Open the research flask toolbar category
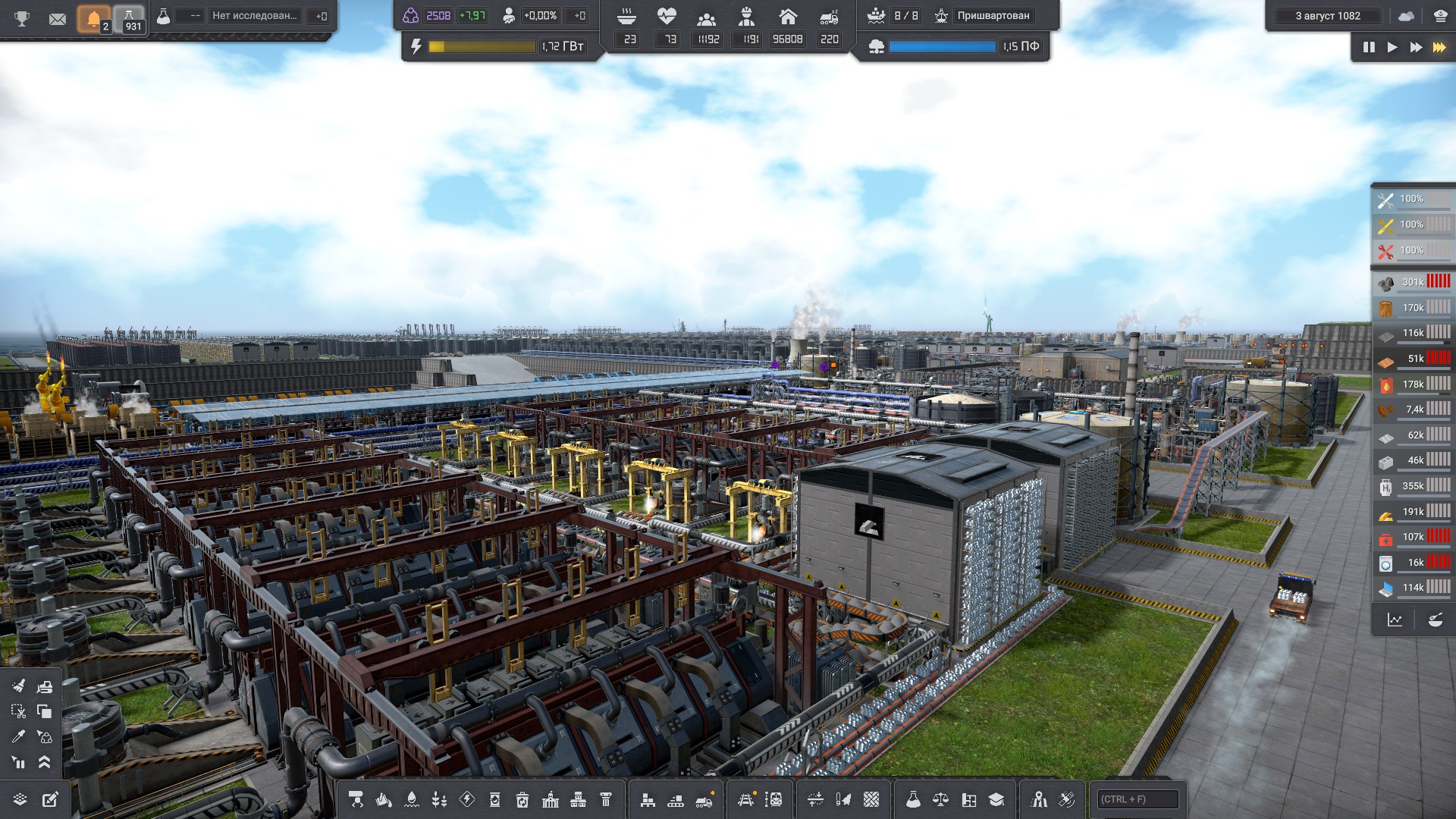Screen dimensions: 1456x819 coord(913,799)
